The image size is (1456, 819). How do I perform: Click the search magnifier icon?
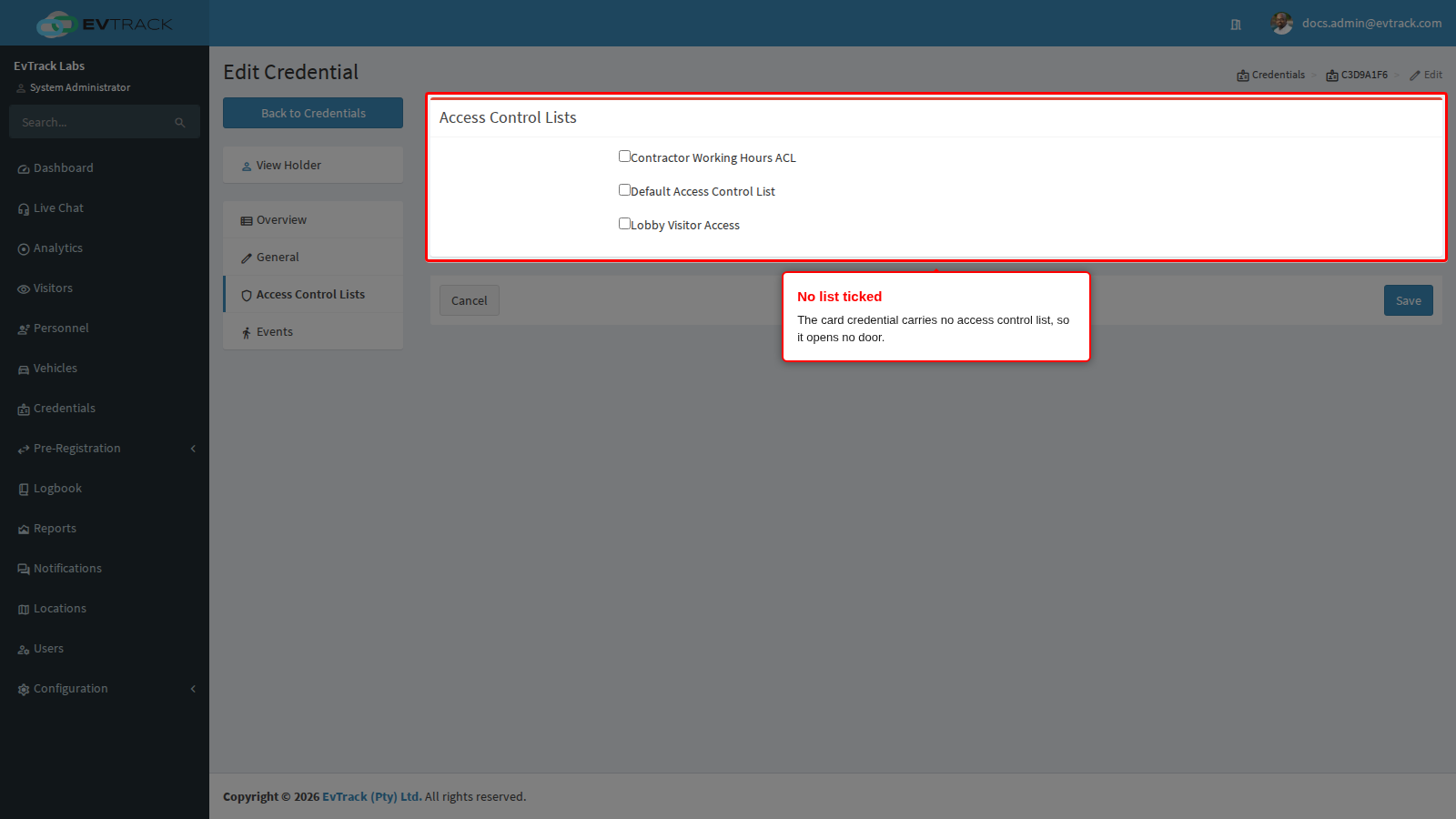180,123
